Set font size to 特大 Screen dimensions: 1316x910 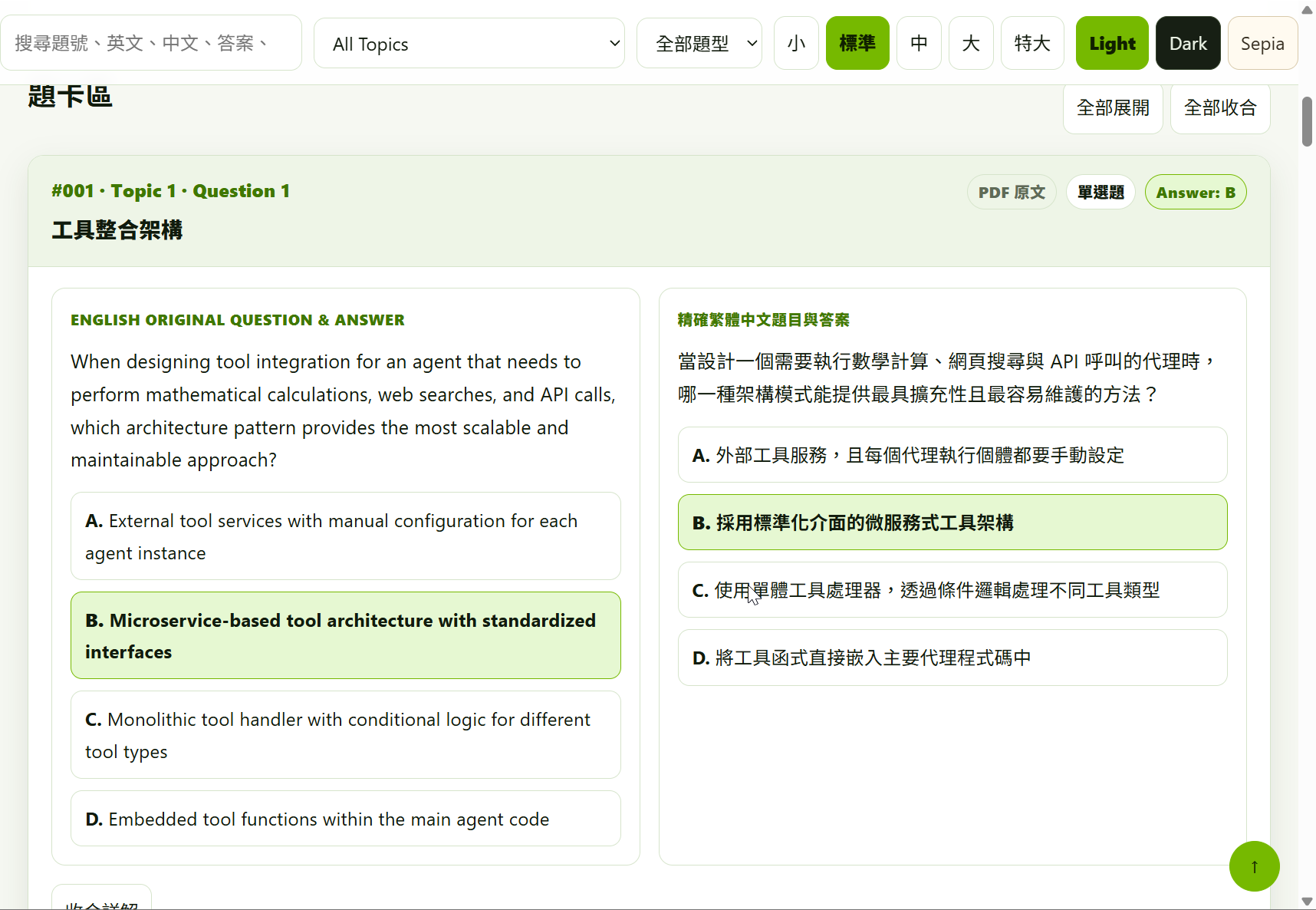[x=1032, y=44]
